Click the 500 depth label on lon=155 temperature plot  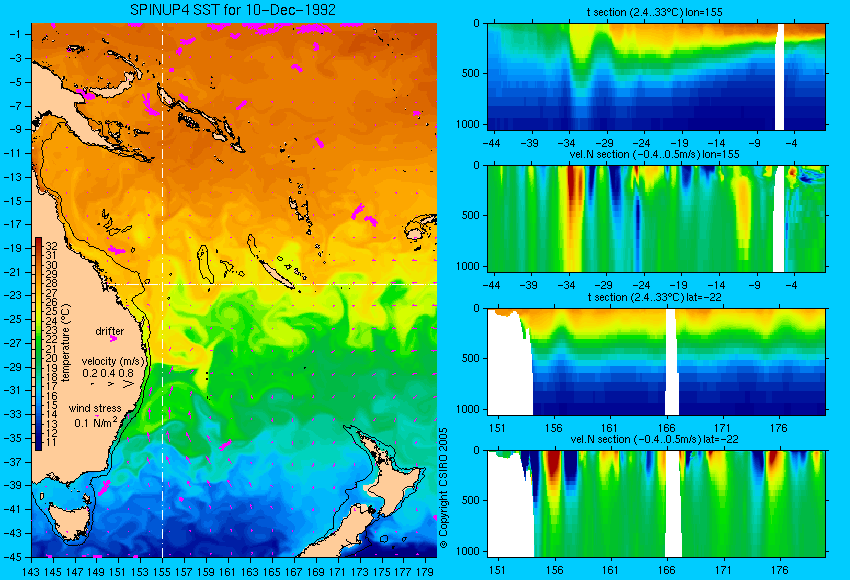471,74
